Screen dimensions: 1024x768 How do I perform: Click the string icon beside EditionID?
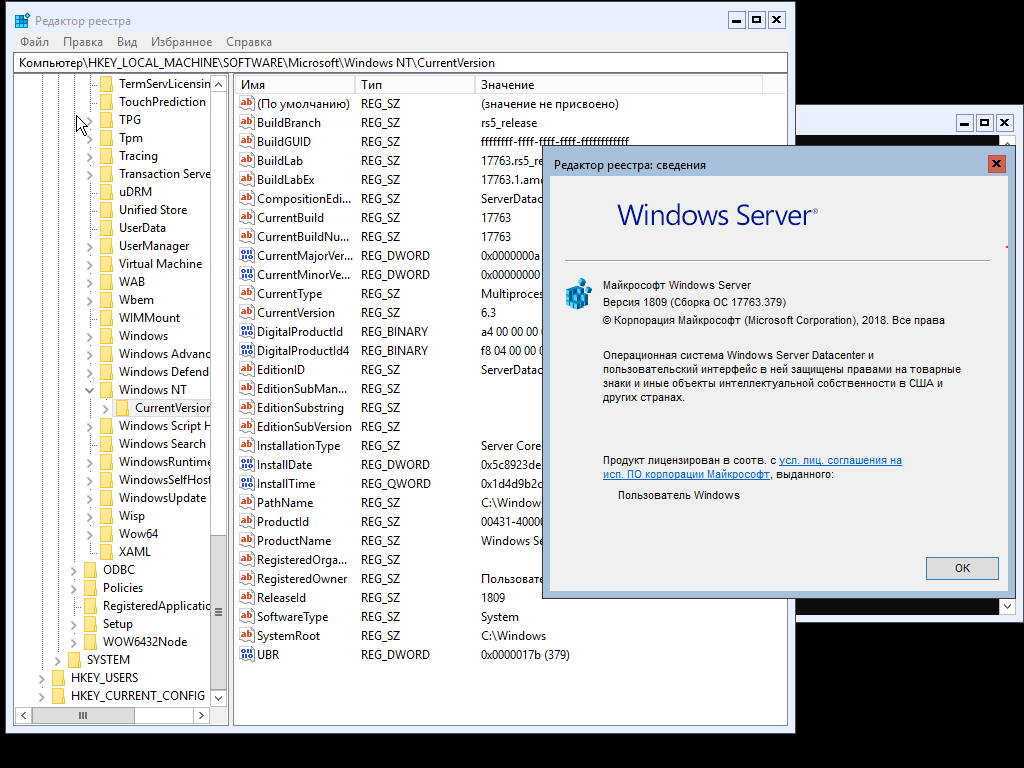coord(246,369)
